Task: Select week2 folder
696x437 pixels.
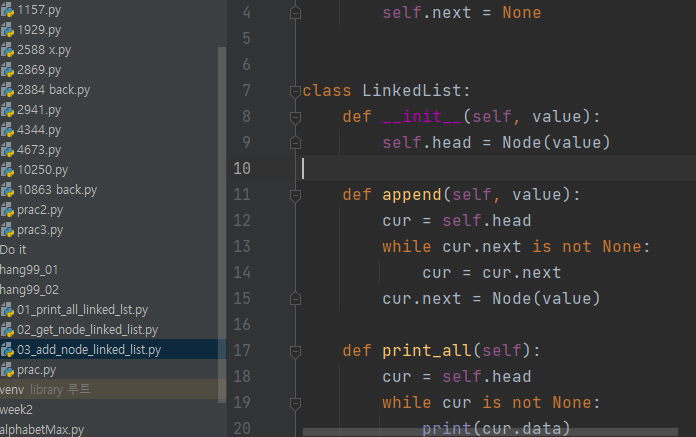Action: [16, 409]
